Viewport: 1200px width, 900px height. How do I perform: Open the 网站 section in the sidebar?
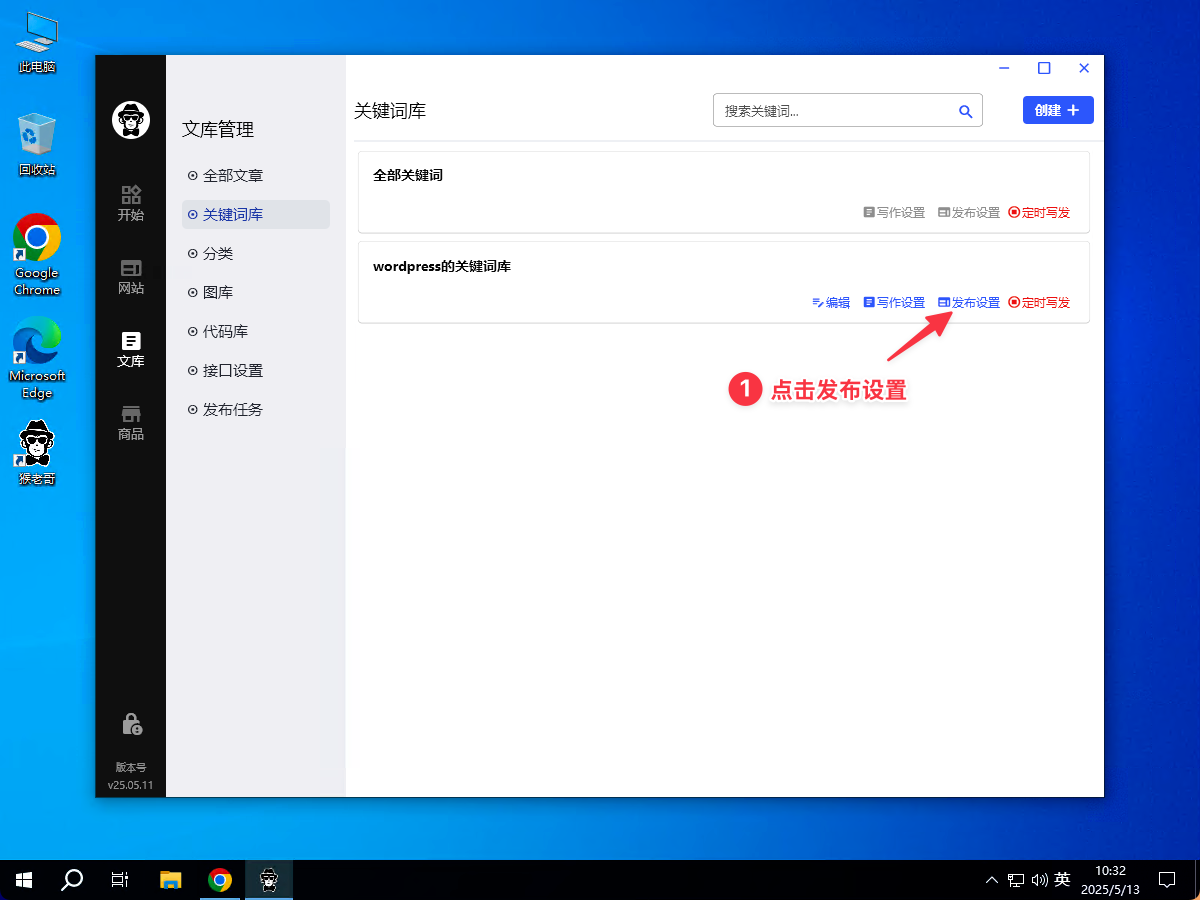coord(131,277)
